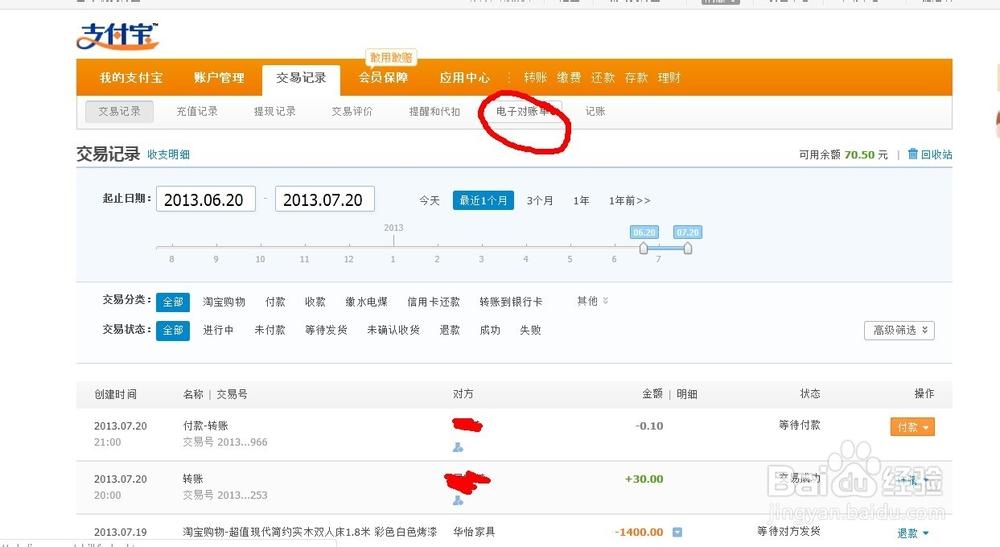Click the +30.00 amount
This screenshot has height=547, width=1000.
tap(644, 479)
